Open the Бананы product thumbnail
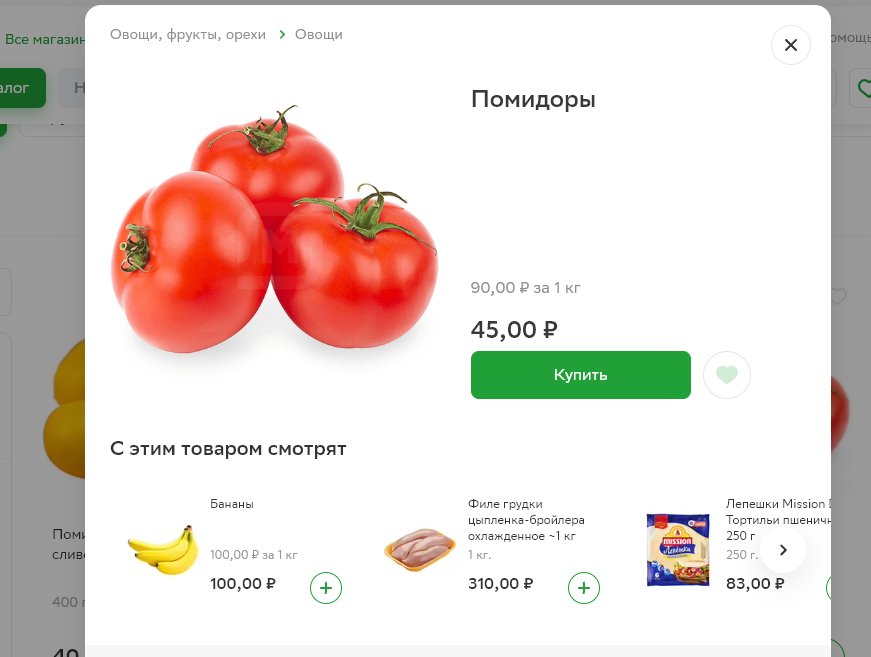 (163, 550)
